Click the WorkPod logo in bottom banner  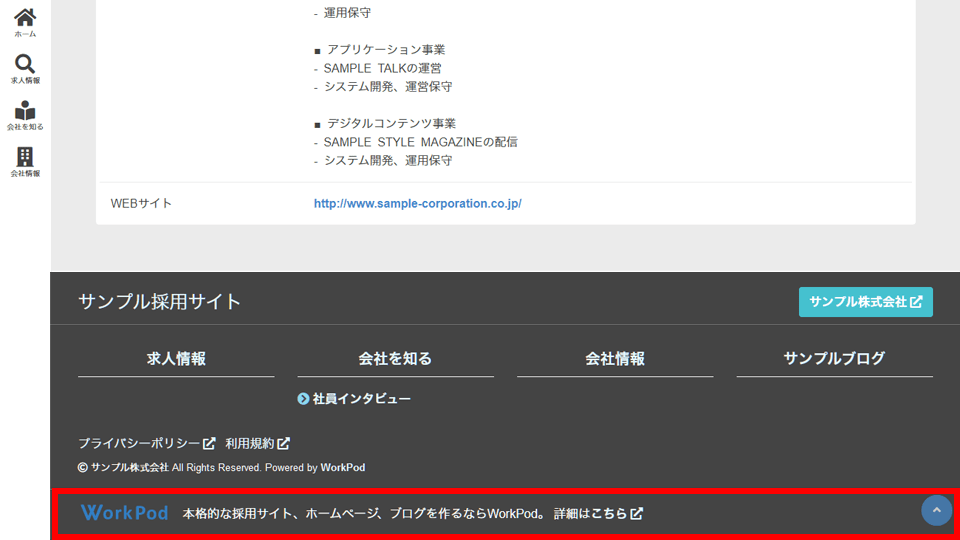click(124, 512)
